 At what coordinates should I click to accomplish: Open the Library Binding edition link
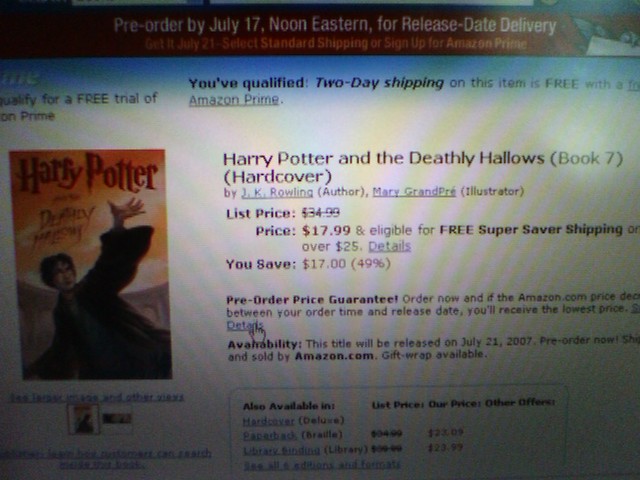[282, 450]
